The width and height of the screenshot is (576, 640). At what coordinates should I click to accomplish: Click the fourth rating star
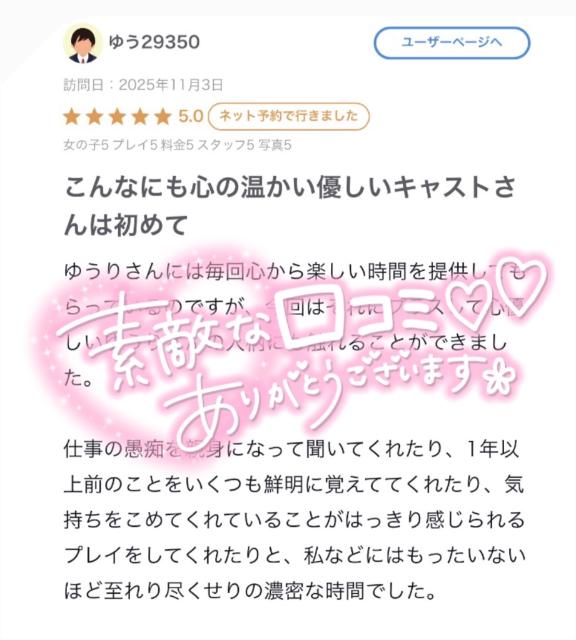click(x=140, y=117)
